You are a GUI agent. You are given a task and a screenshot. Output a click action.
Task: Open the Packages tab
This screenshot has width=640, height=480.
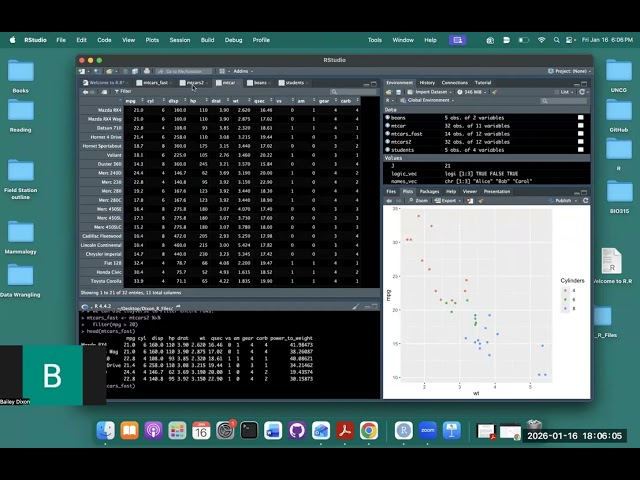[x=429, y=191]
